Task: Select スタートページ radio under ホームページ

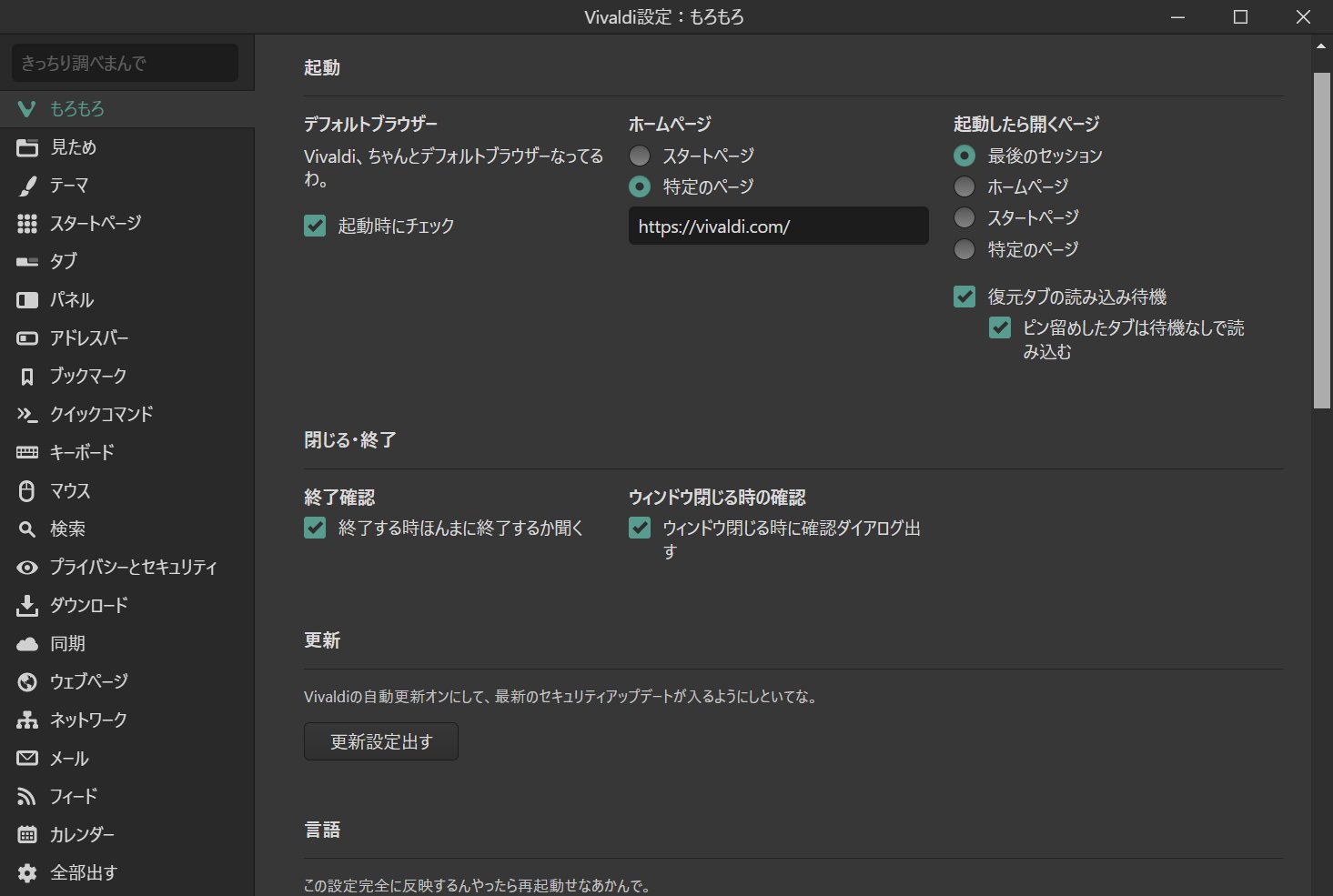Action: point(640,156)
